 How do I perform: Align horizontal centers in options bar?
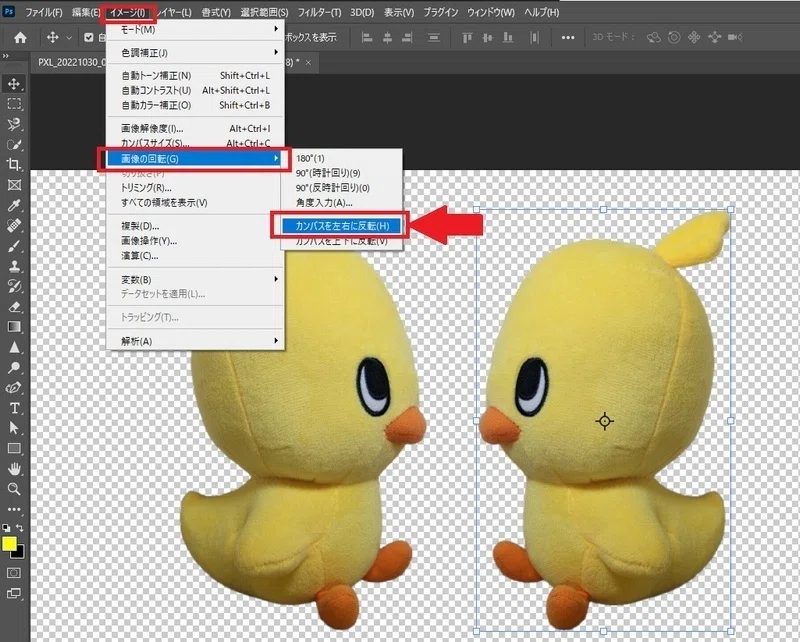pyautogui.click(x=387, y=37)
